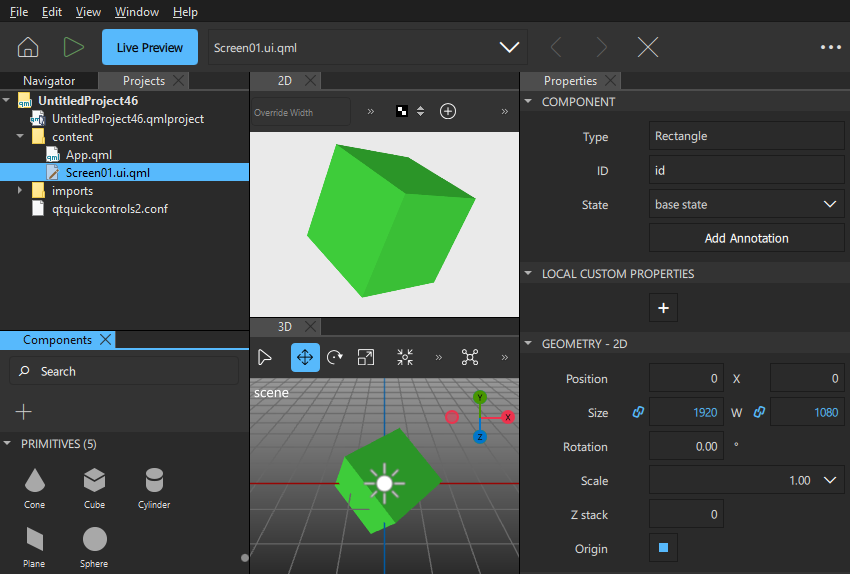Click the Home icon in the top toolbar
850x574 pixels.
28,47
